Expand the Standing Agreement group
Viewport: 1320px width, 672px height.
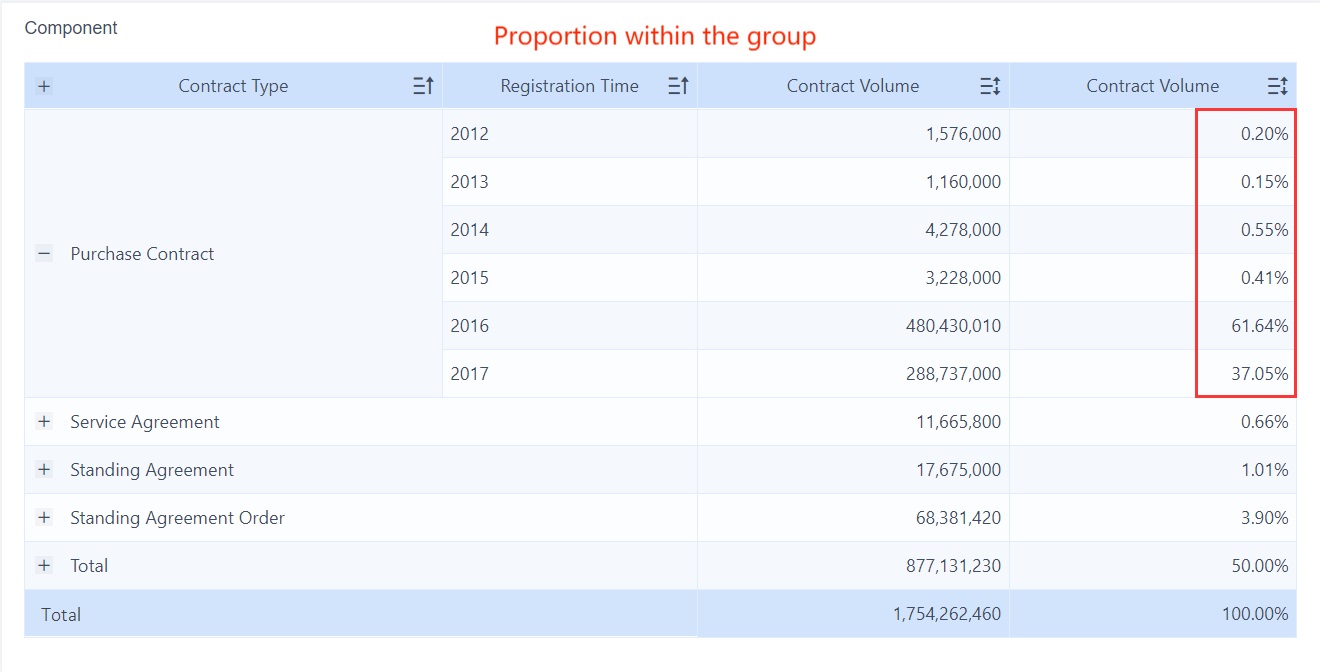pyautogui.click(x=43, y=469)
